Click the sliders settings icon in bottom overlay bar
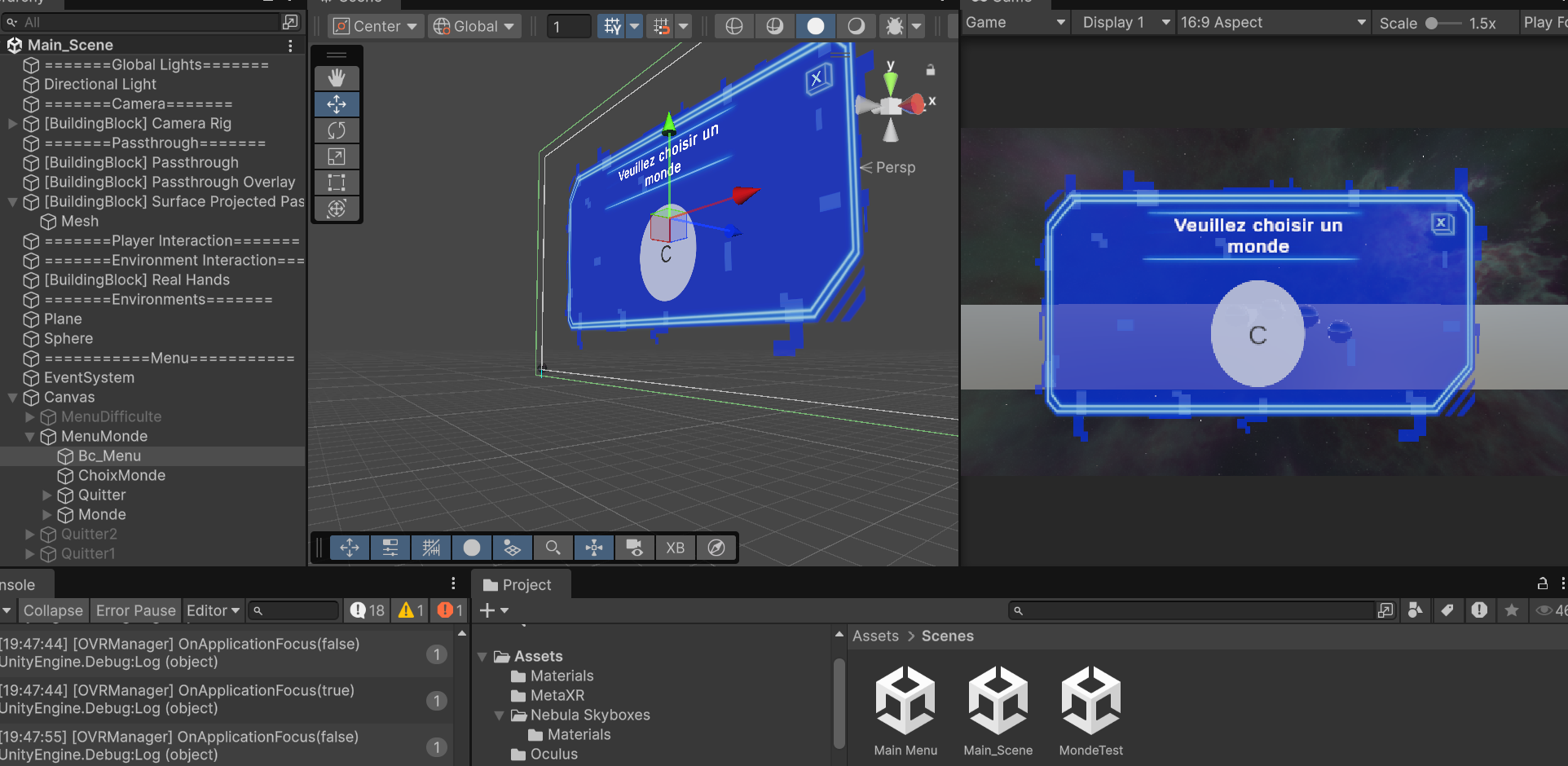Screen dimensions: 1568x766 coord(390,548)
